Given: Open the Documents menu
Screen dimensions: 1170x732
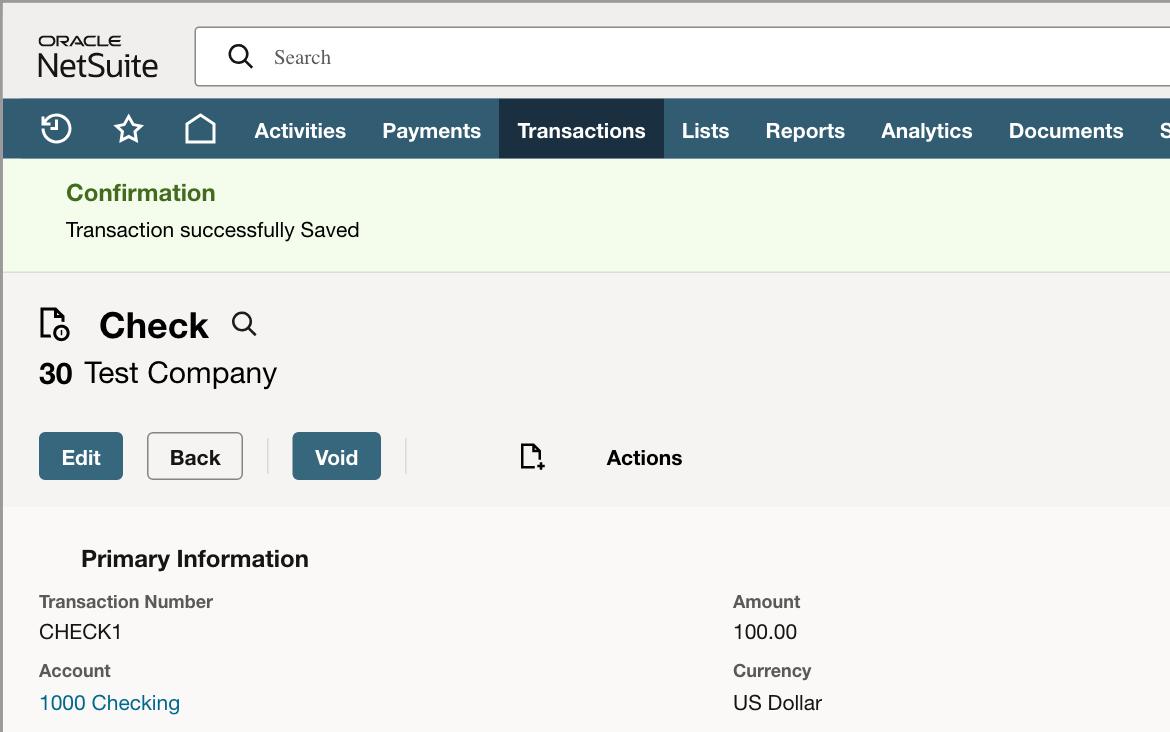Looking at the screenshot, I should (1066, 131).
